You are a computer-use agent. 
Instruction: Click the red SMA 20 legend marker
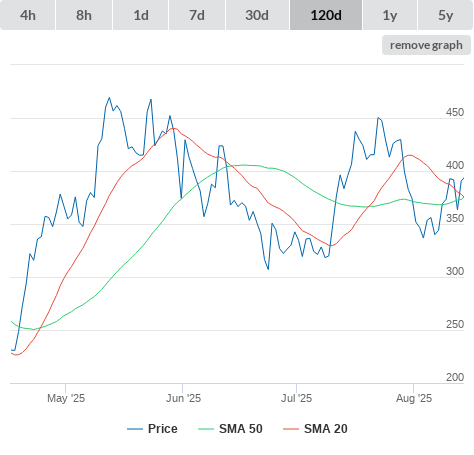291,429
